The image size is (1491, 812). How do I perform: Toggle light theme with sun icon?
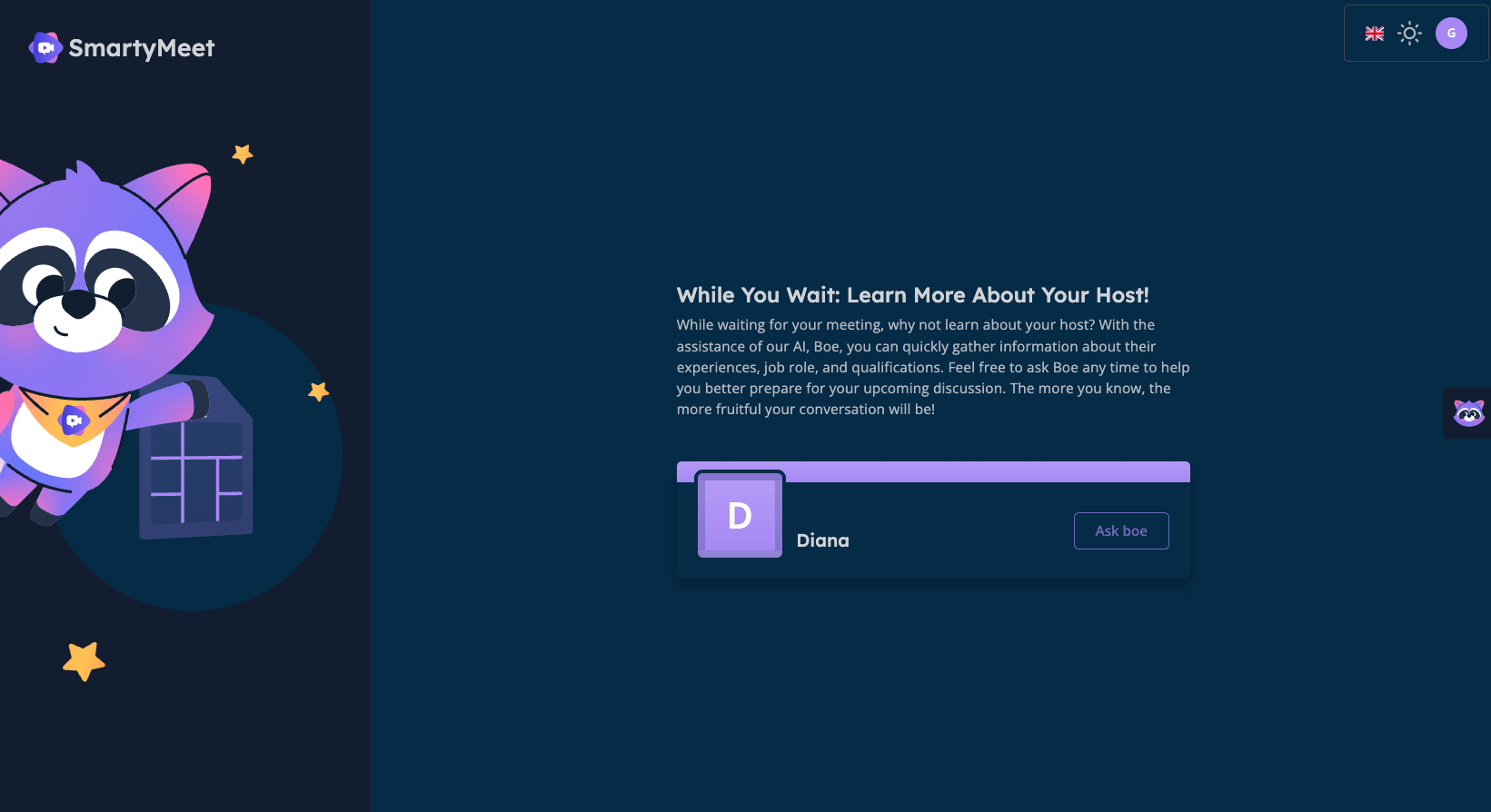(x=1409, y=34)
